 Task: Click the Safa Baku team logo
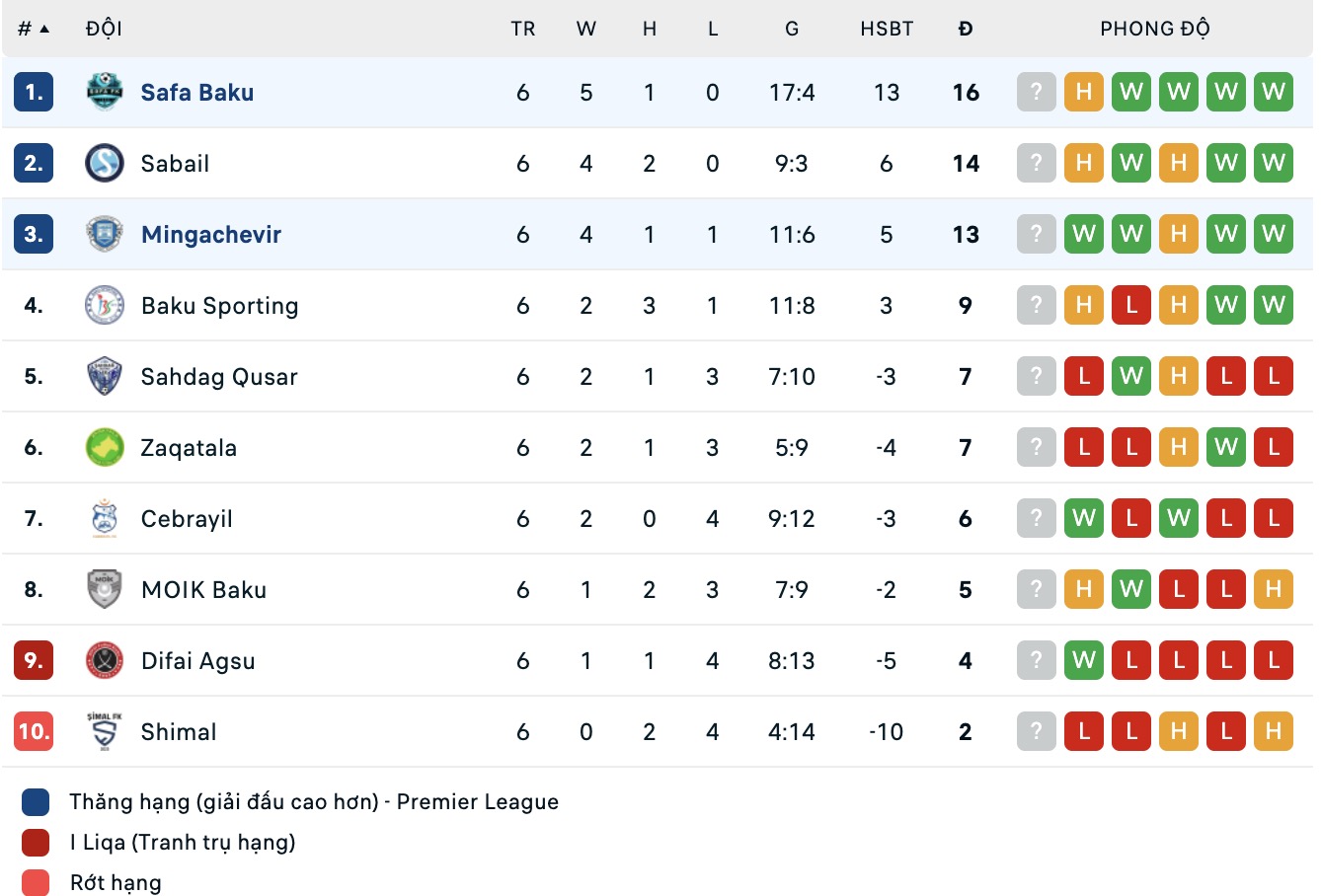[x=105, y=92]
